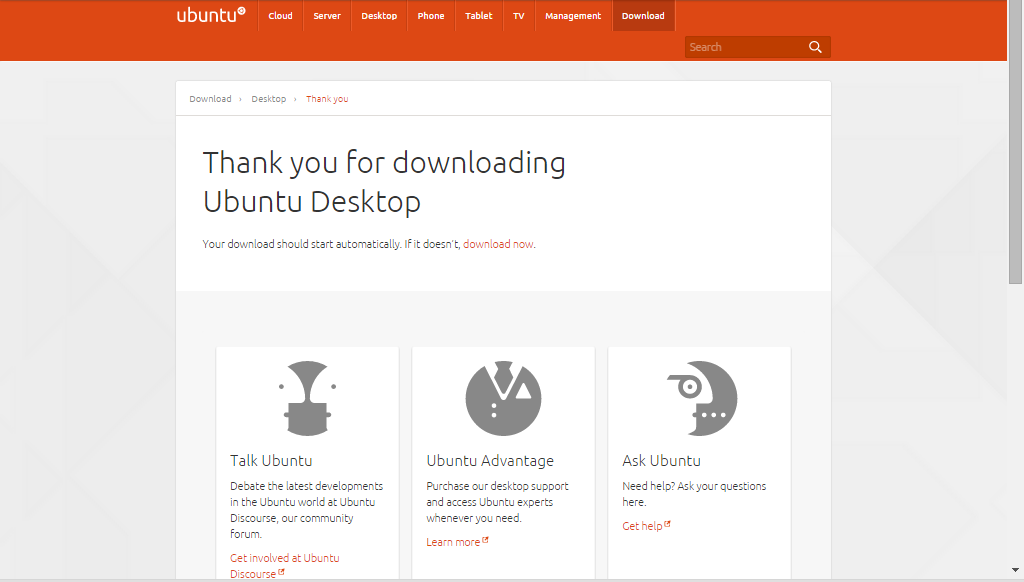Click the search magnifier icon

[x=815, y=47]
